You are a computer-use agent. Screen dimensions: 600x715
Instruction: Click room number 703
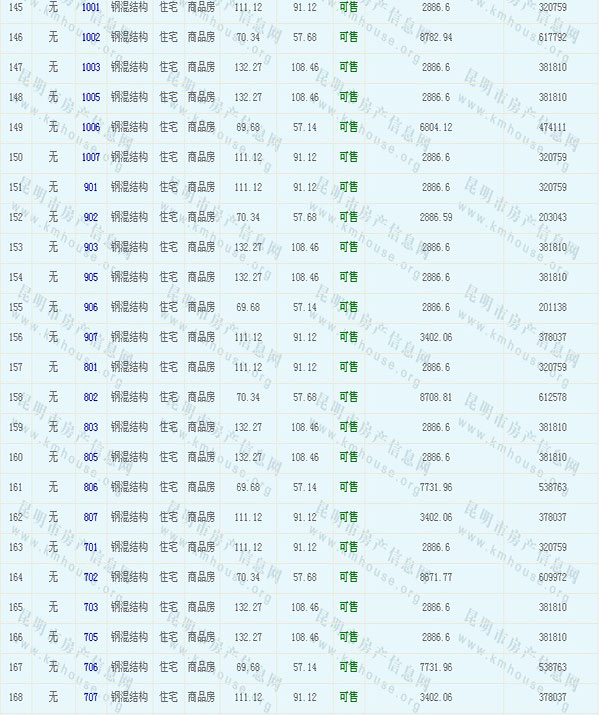(x=91, y=607)
